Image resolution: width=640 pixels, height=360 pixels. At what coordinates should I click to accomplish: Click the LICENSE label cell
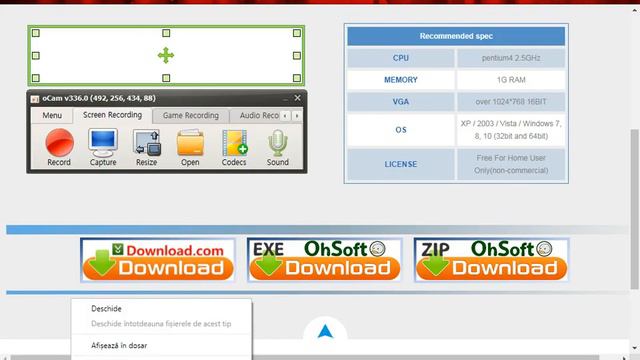[x=401, y=164]
